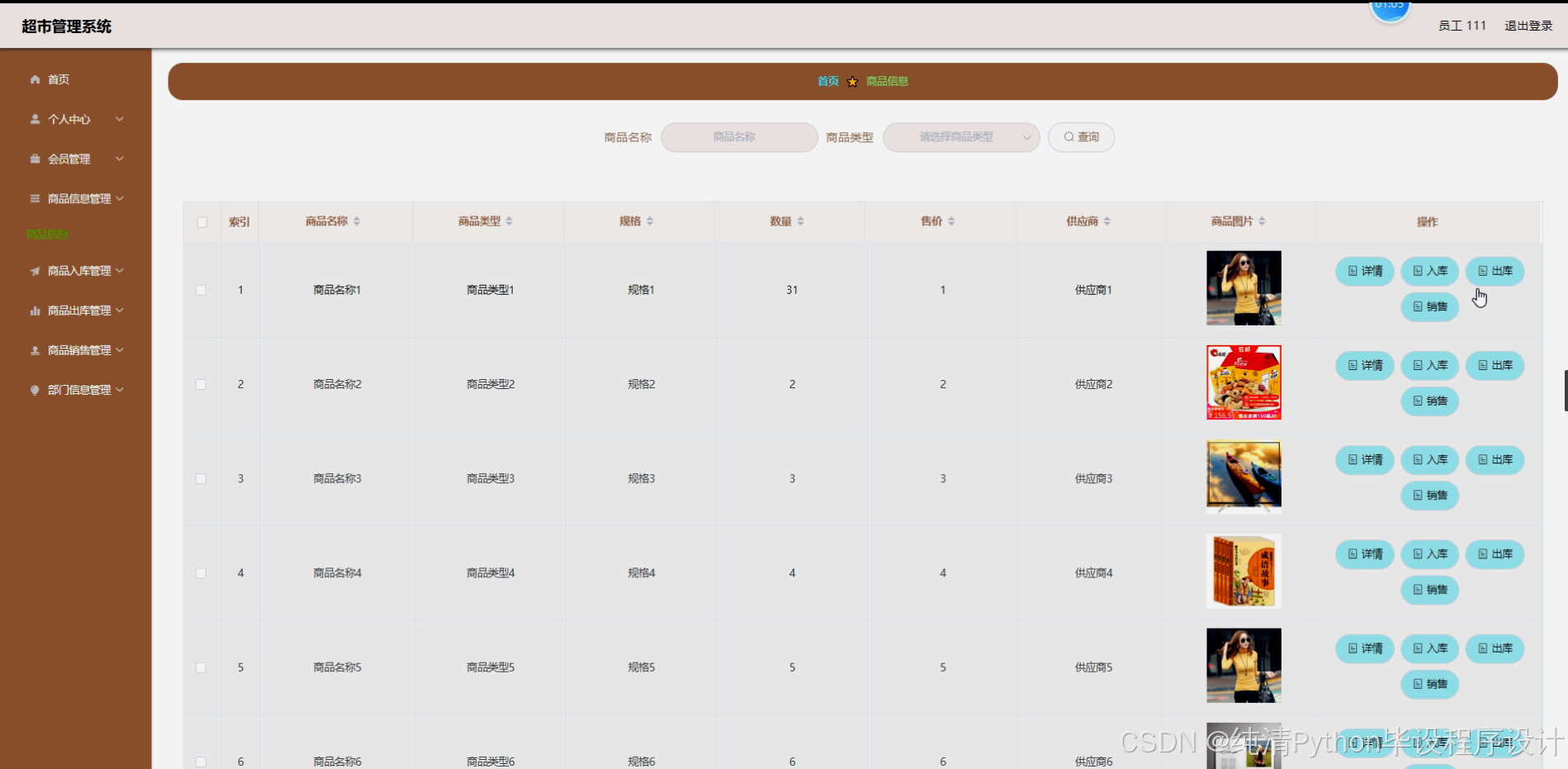
Task: Click the plane icon beside 商品入库管理
Action: coord(35,271)
